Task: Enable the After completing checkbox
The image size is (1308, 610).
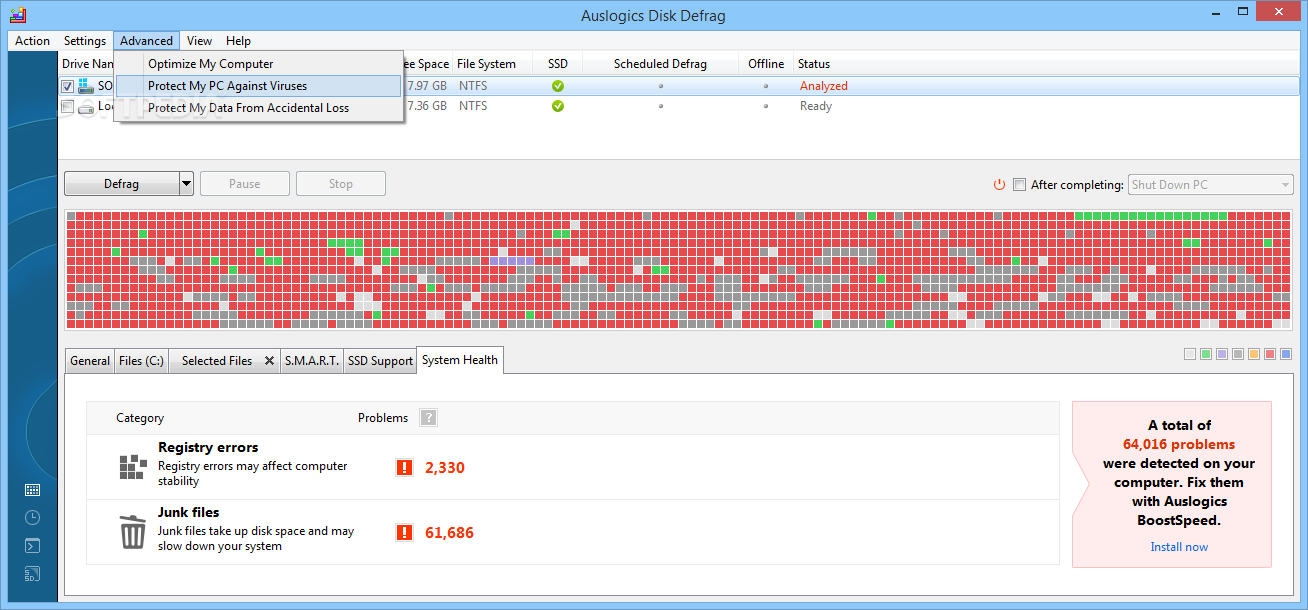Action: pos(1019,184)
